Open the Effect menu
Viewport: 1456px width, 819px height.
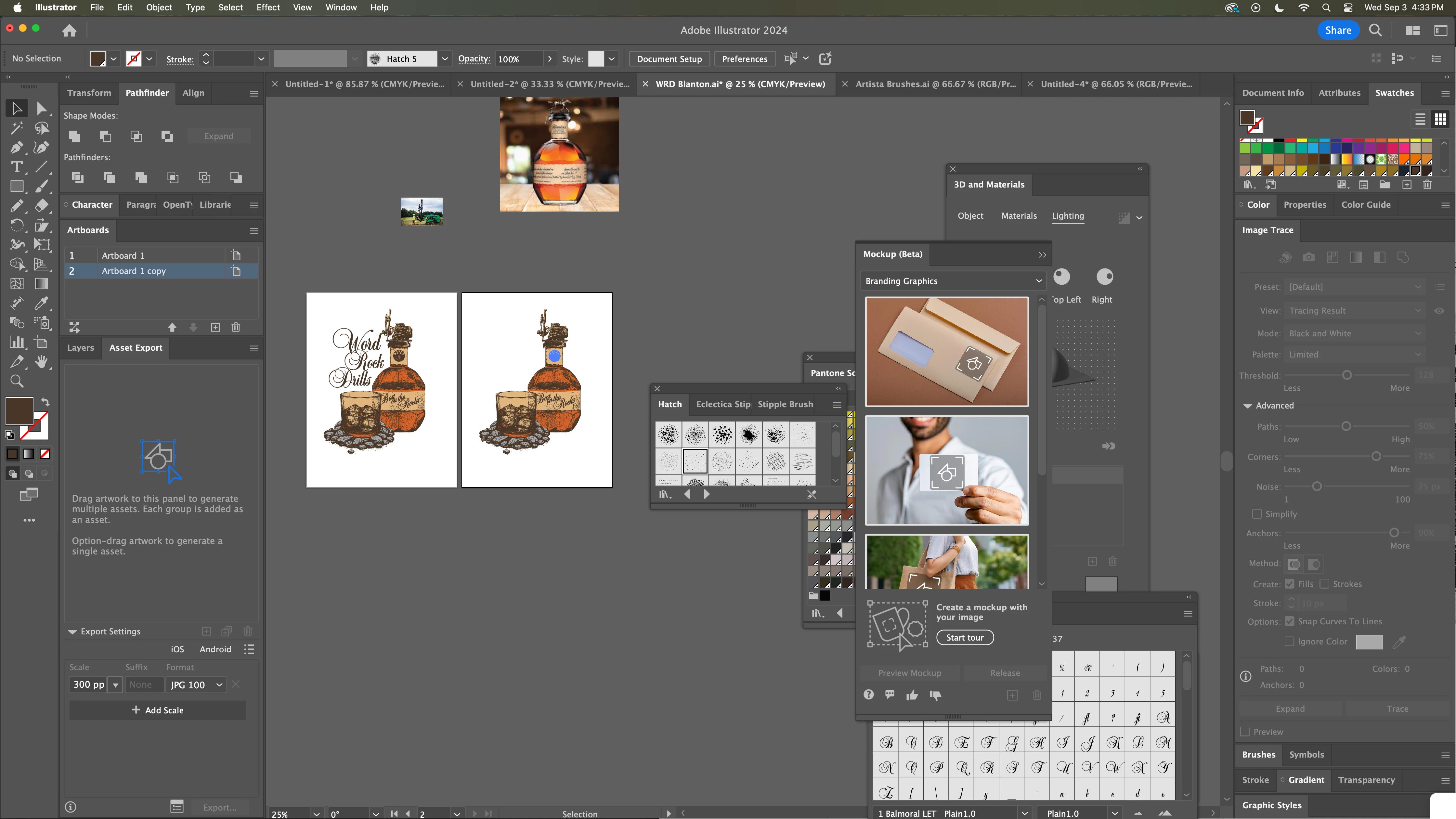(x=268, y=7)
